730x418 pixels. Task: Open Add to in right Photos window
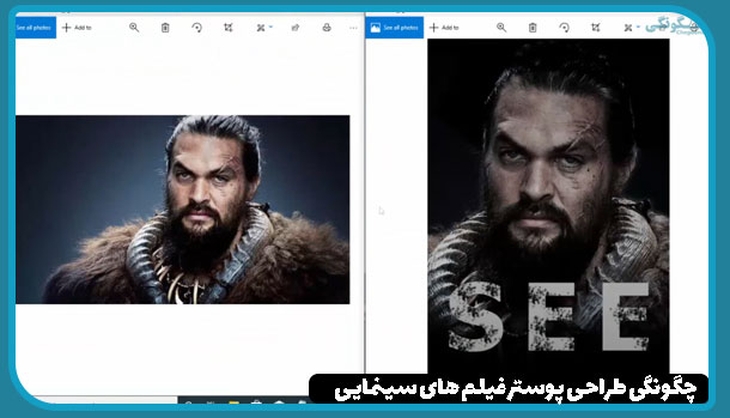click(x=444, y=27)
